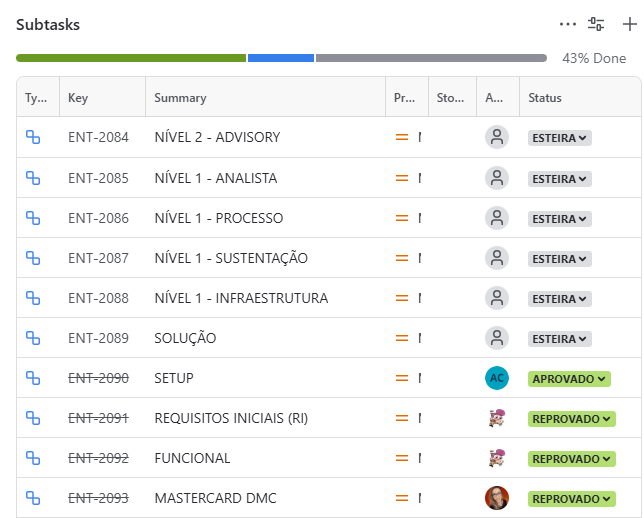Sort by the Type column header
Screen dimensions: 644x518
(x=38, y=97)
